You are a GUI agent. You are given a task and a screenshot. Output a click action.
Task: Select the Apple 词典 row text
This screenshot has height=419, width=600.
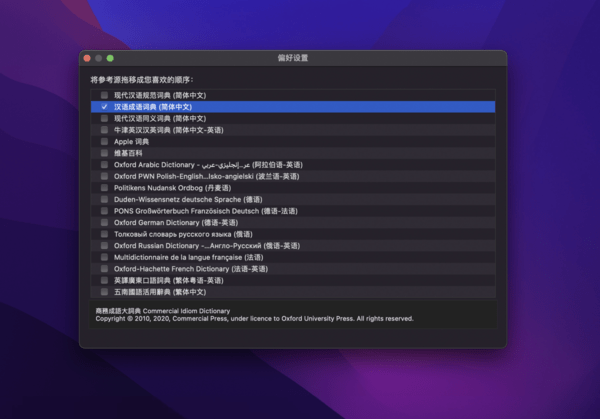coord(131,142)
